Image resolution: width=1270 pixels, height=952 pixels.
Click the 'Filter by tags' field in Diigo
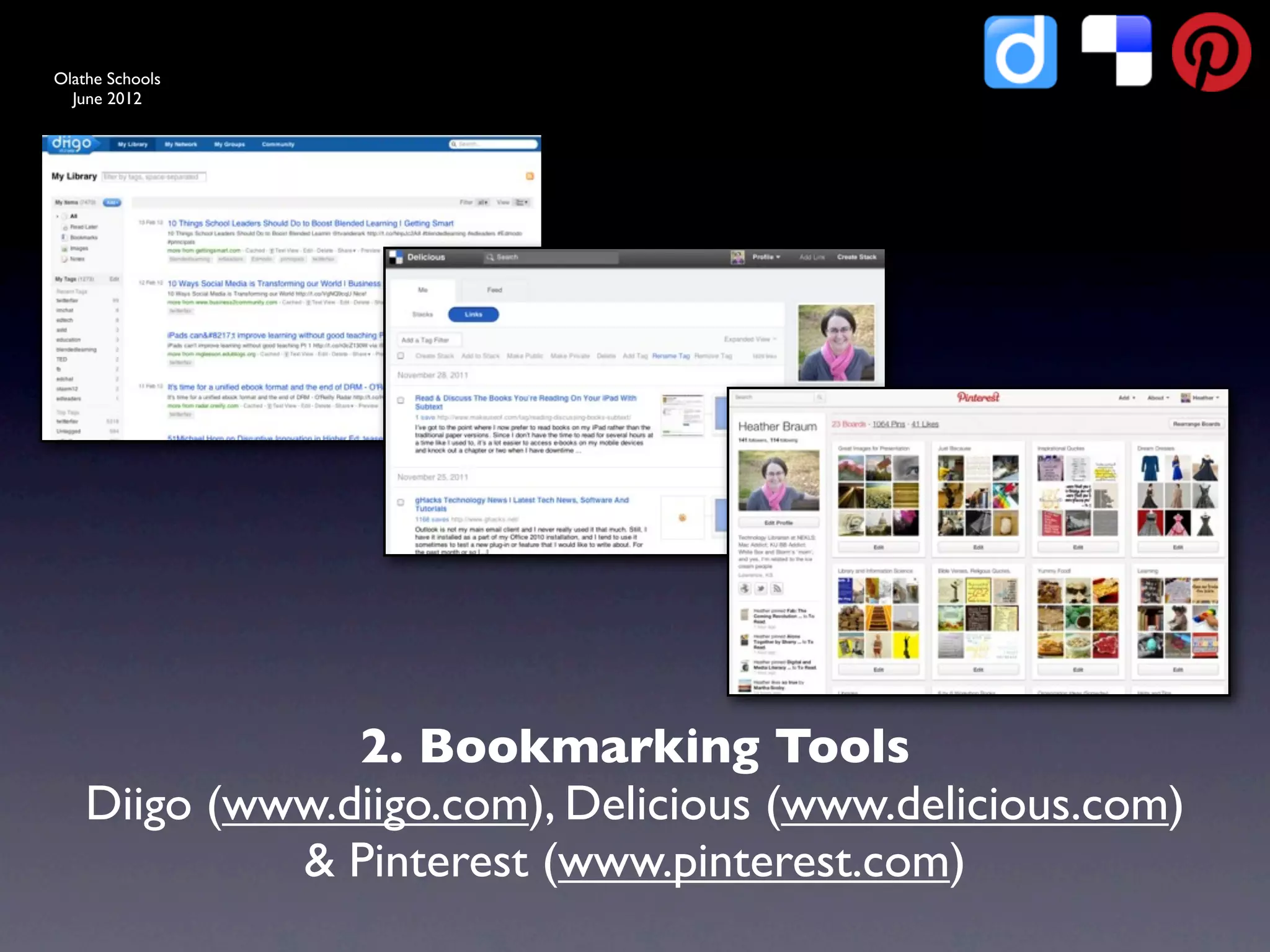154,177
